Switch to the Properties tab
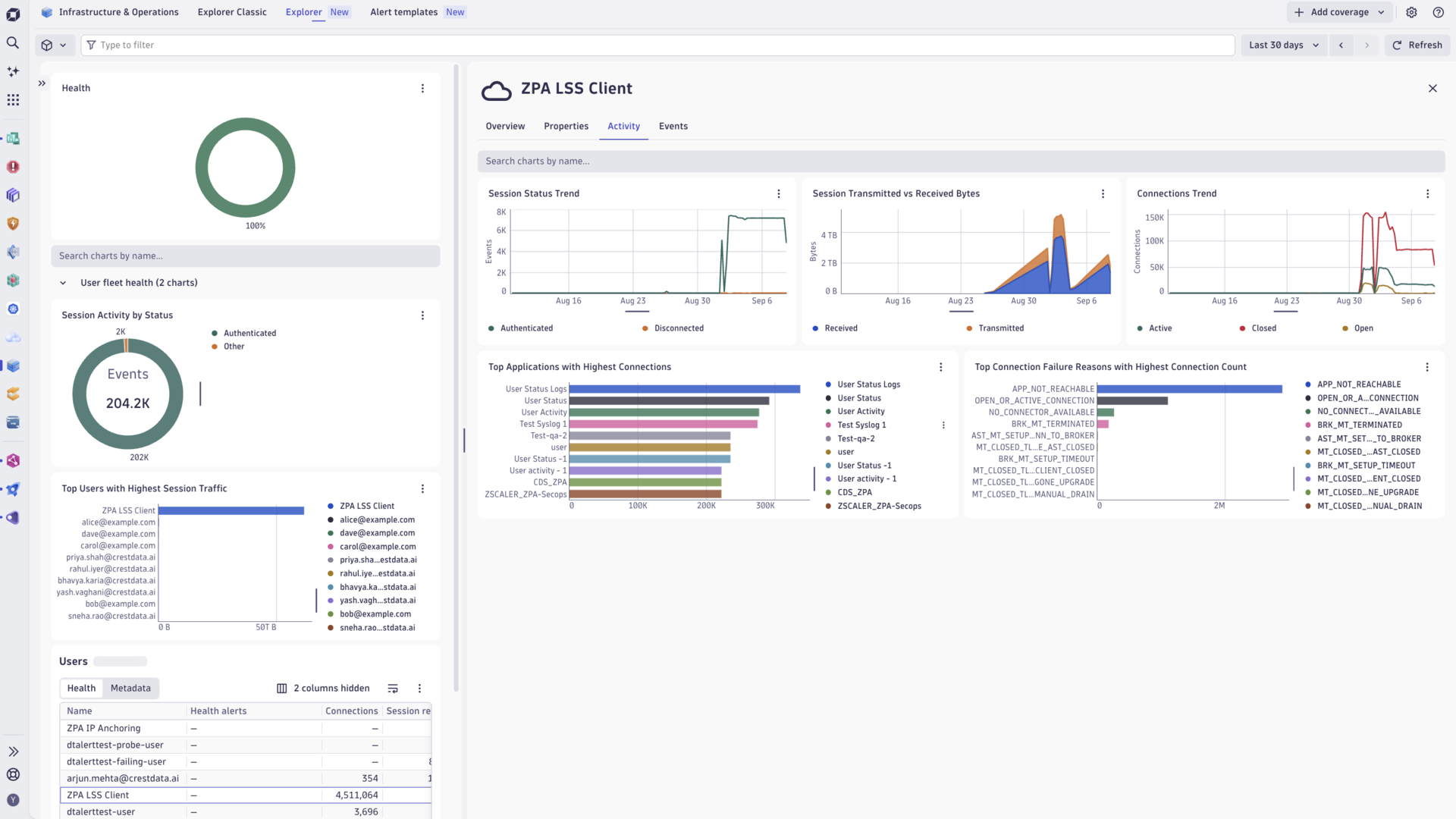The width and height of the screenshot is (1456, 819). coord(566,127)
